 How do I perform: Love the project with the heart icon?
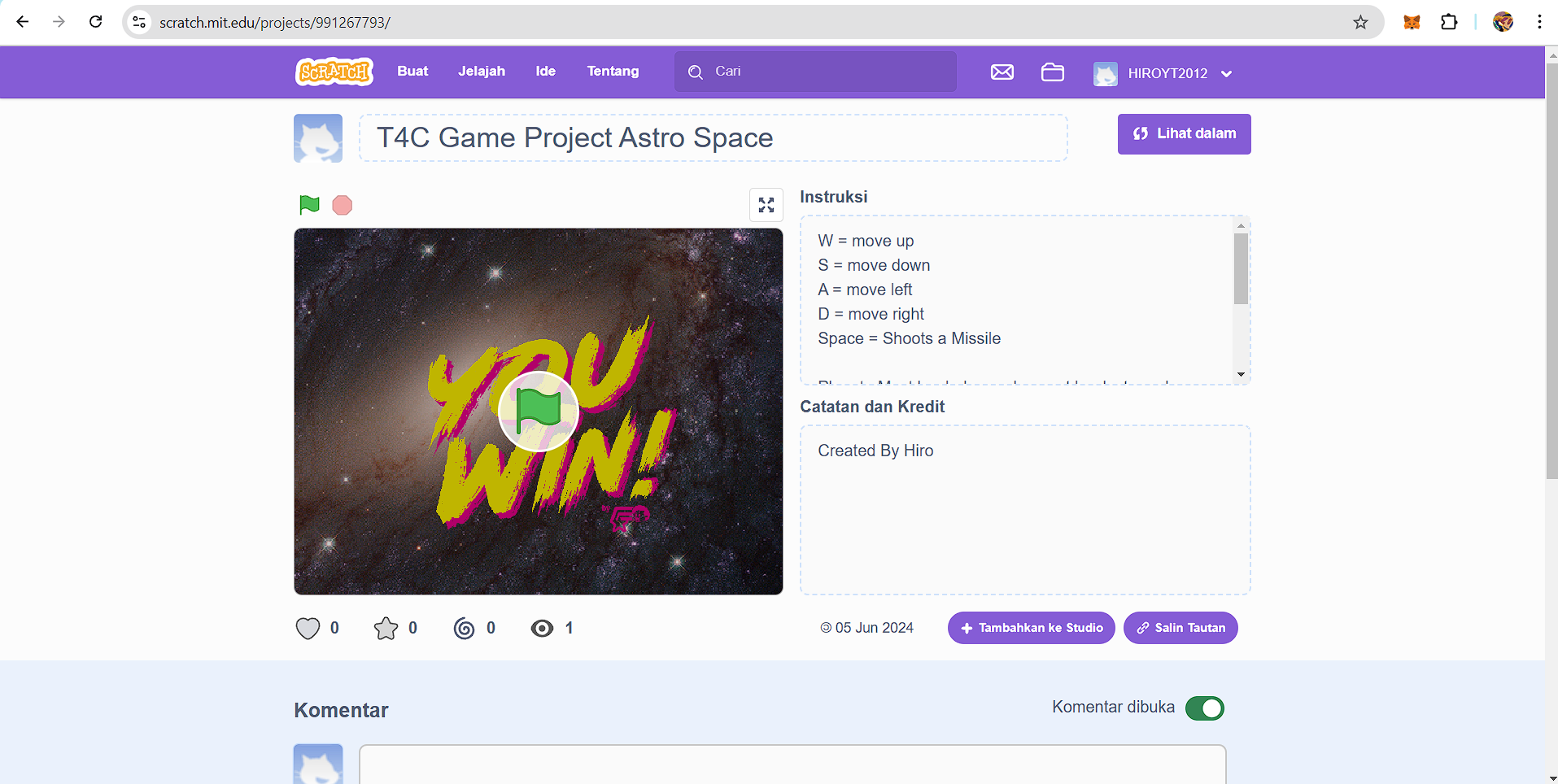coord(308,628)
